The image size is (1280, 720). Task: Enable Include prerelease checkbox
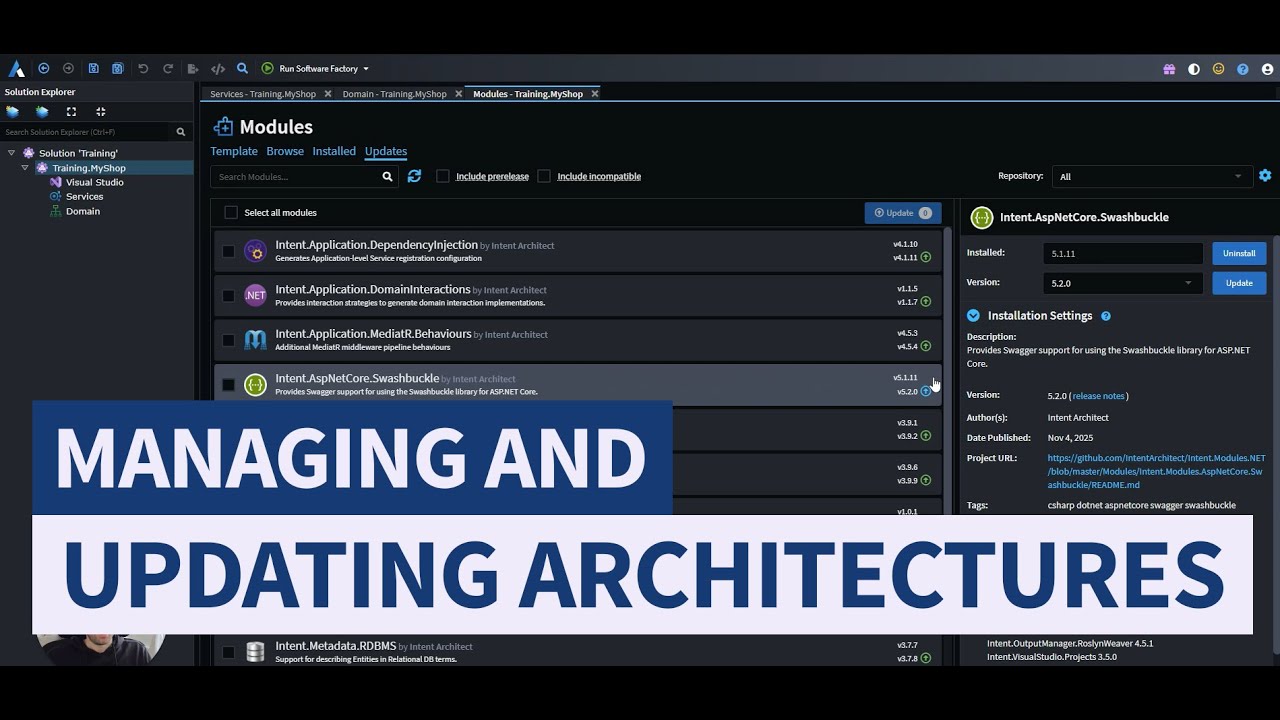[443, 176]
